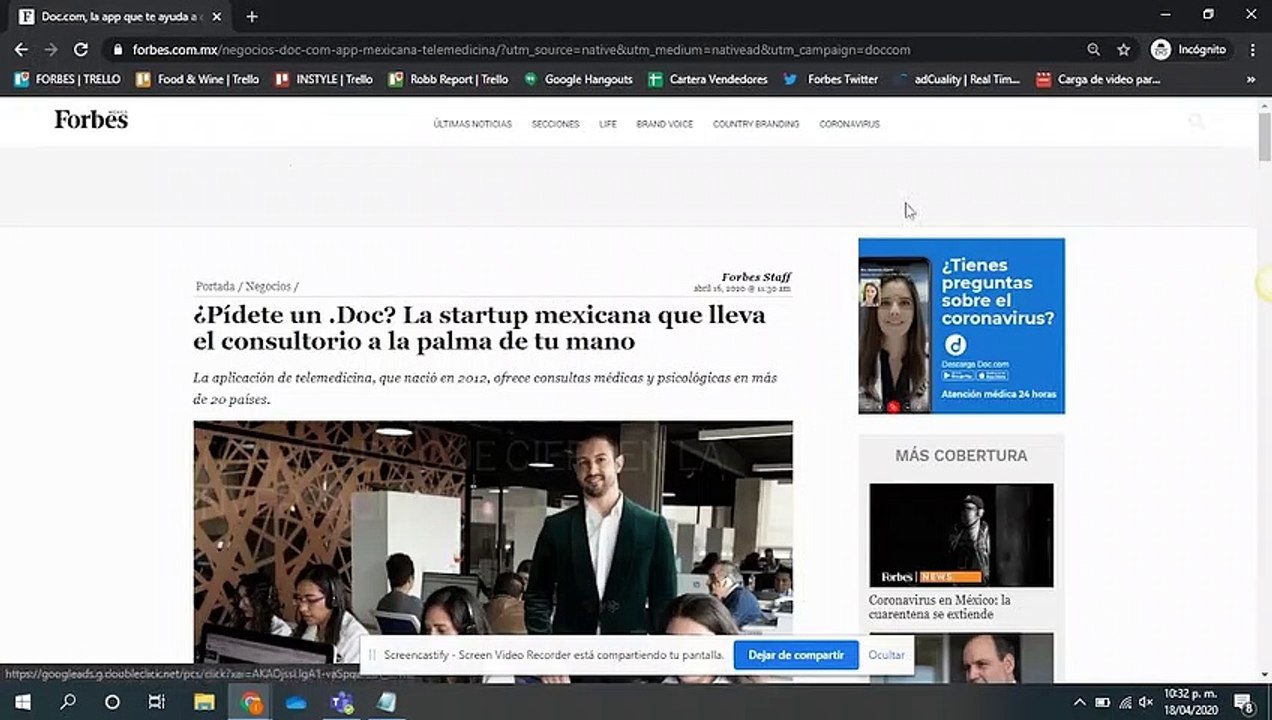Viewport: 1272px width, 720px height.
Task: Open a new browser tab with plus icon
Action: [x=252, y=16]
